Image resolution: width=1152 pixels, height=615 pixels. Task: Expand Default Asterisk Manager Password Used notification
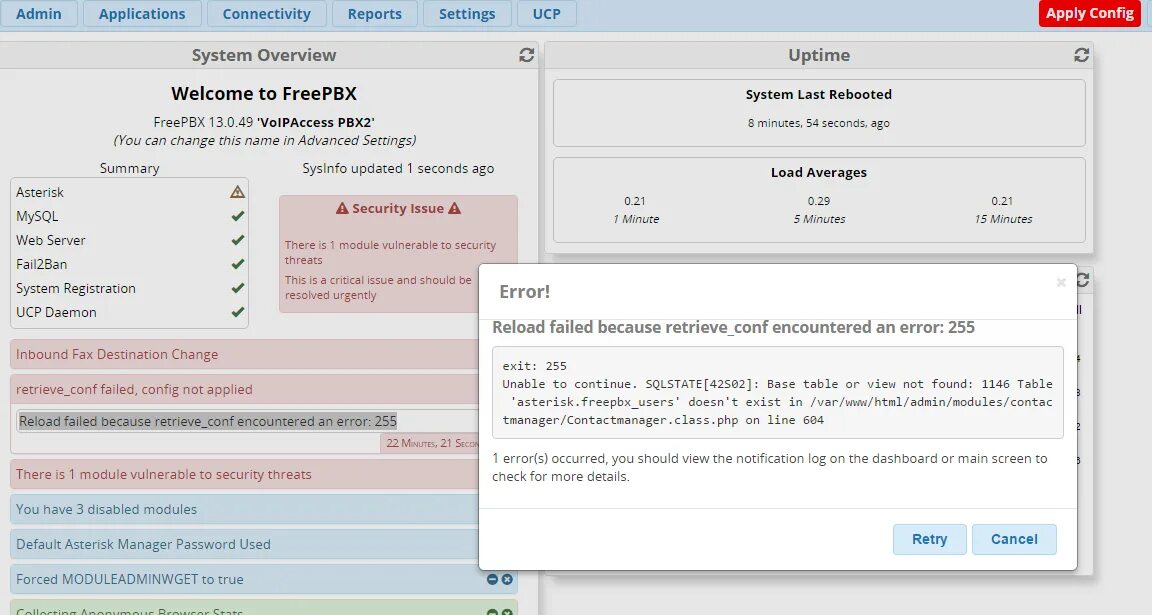[x=245, y=544]
